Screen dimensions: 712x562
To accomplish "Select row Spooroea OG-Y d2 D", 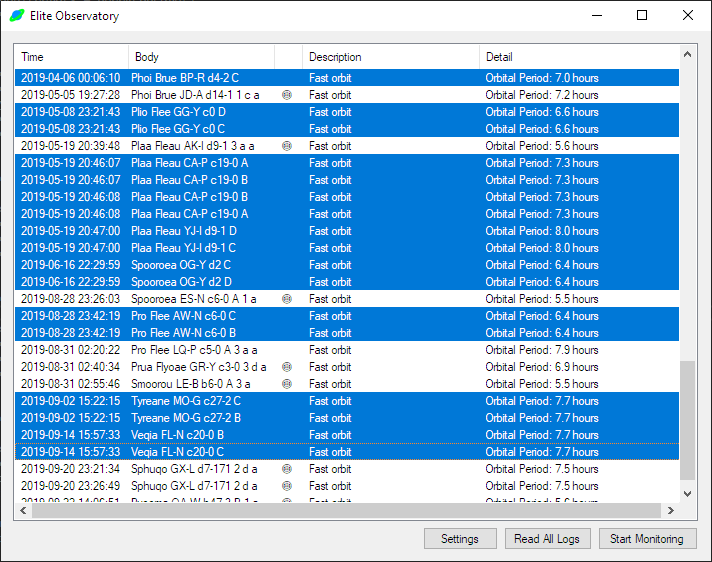I will click(x=347, y=282).
